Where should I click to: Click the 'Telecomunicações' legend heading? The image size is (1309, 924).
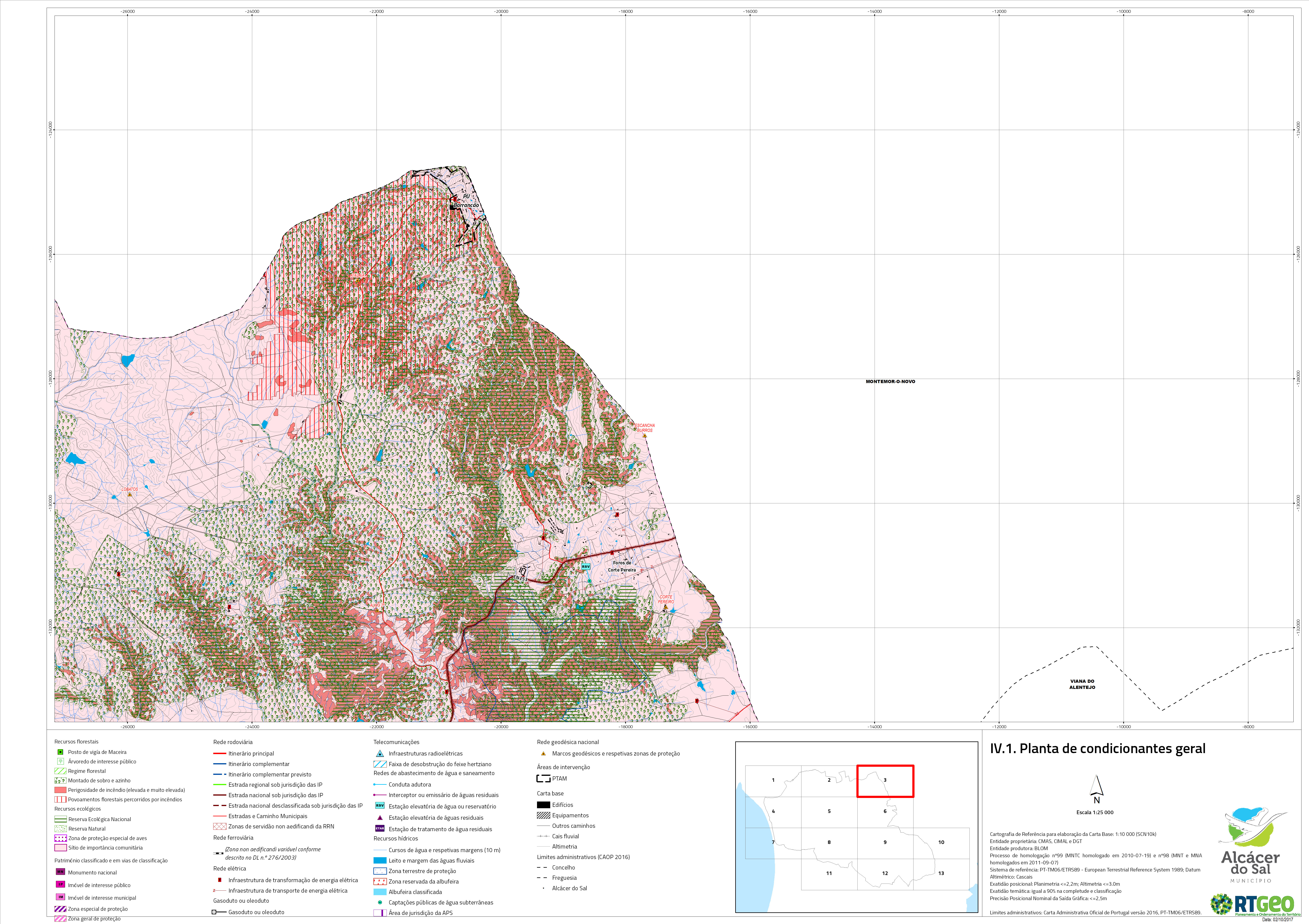(396, 742)
